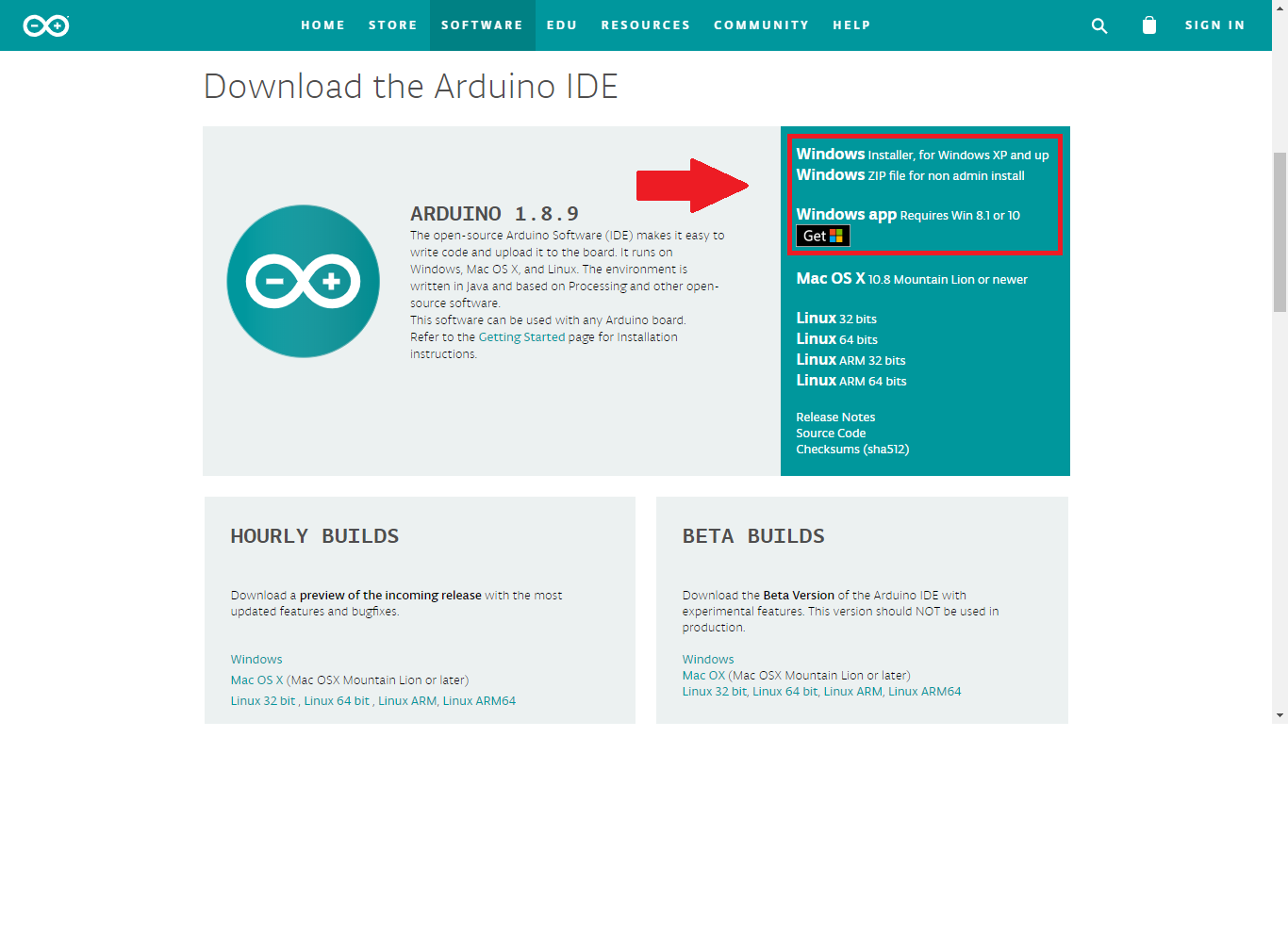
Task: Open Beta Builds Windows link
Action: 708,660
